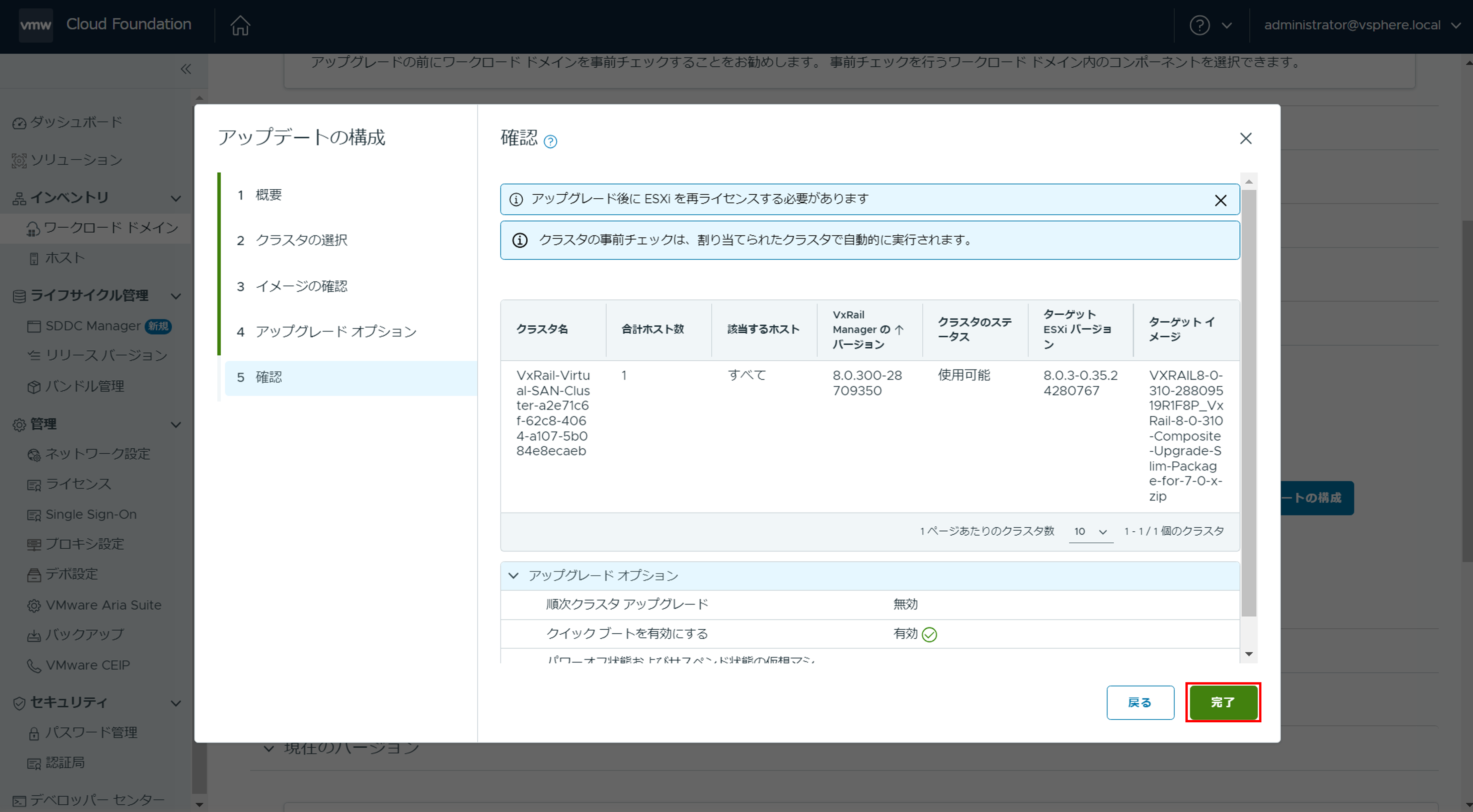Screen dimensions: 1473x812
Task: Click the ライセンス certificate icon
Action: (34, 485)
